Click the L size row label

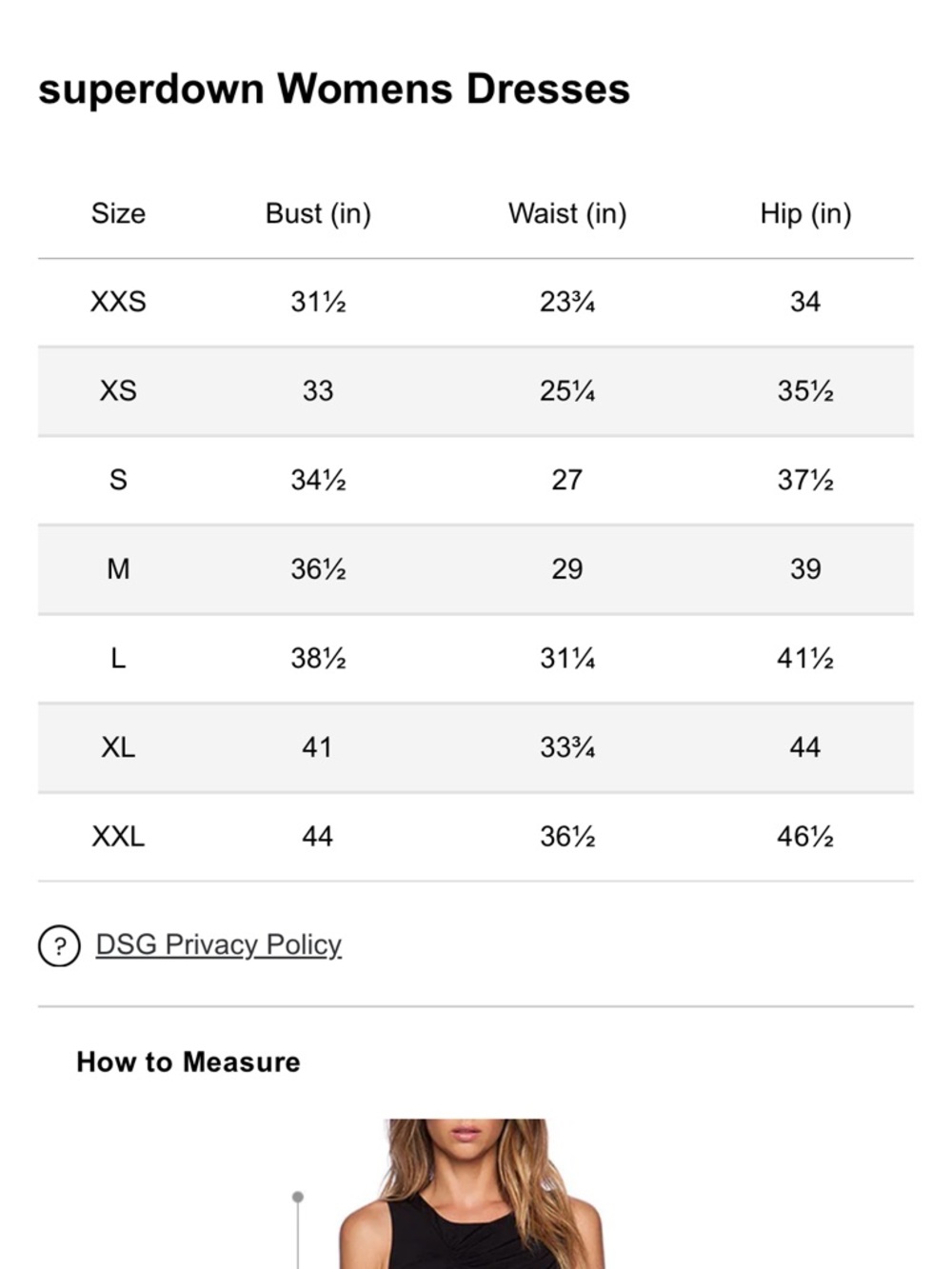point(118,659)
